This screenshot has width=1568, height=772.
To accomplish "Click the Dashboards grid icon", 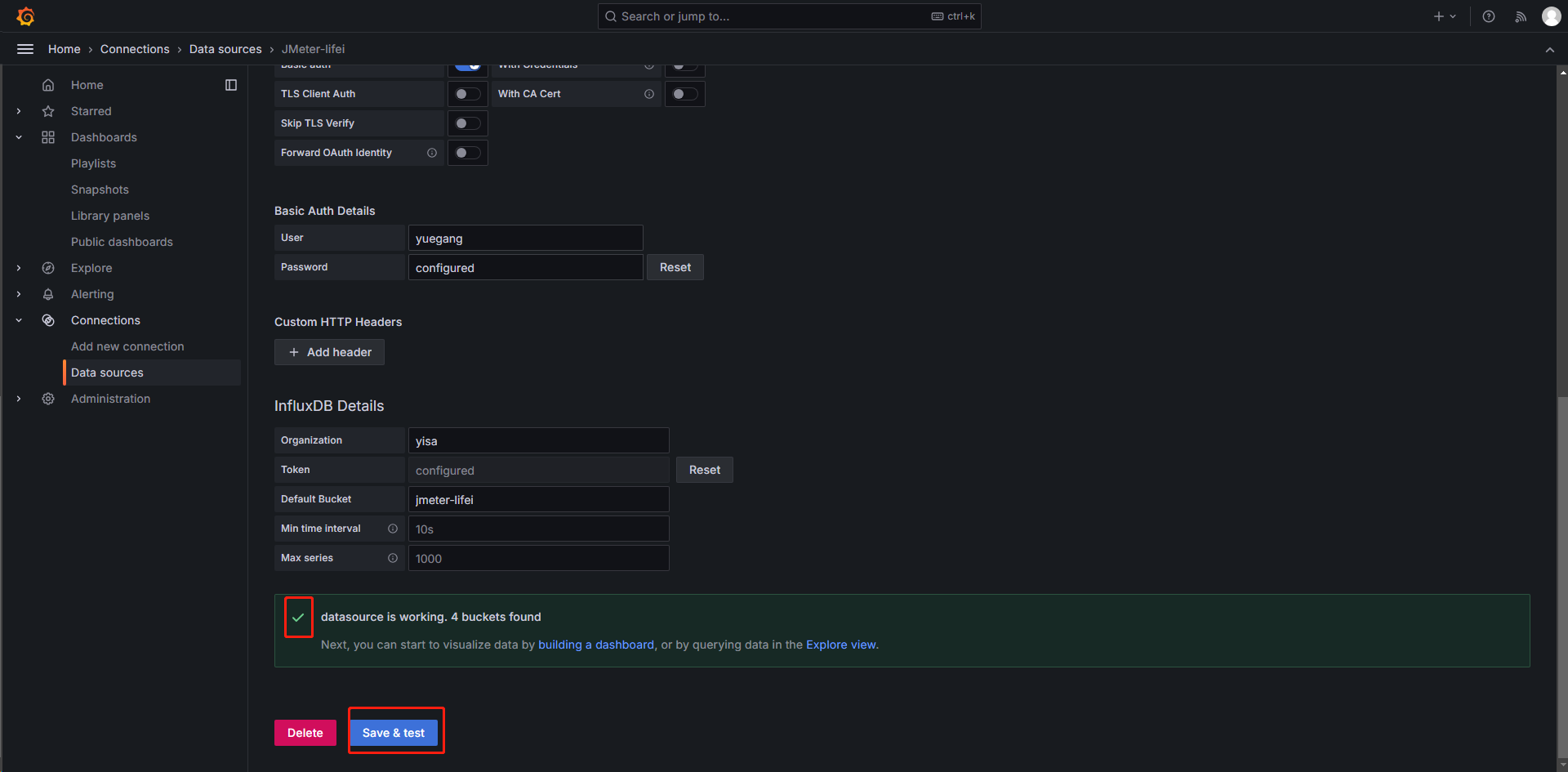I will tap(48, 137).
